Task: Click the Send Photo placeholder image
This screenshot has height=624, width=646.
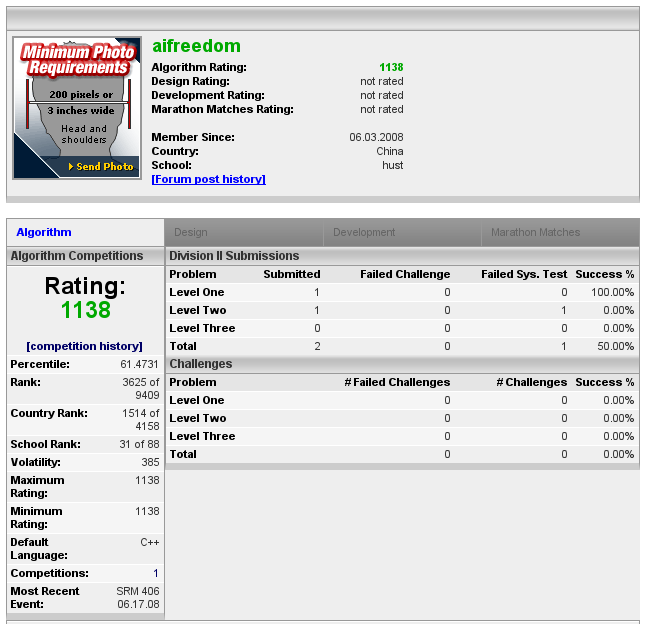Action: pos(77,108)
